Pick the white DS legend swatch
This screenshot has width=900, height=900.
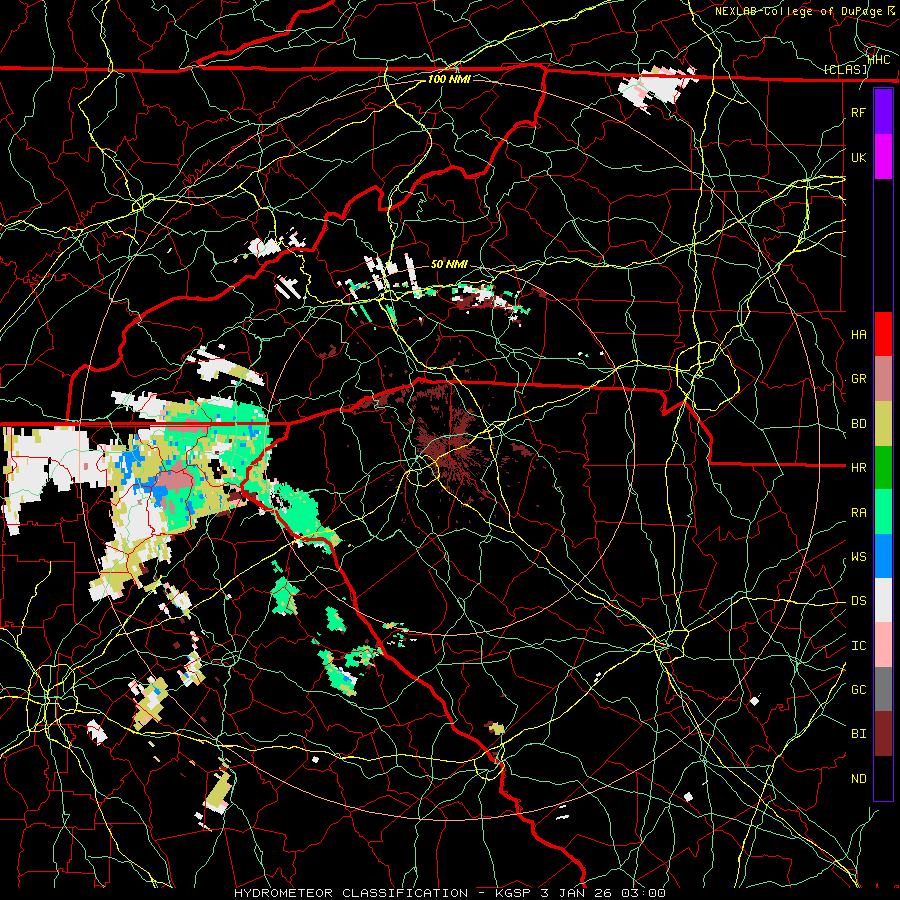click(883, 600)
